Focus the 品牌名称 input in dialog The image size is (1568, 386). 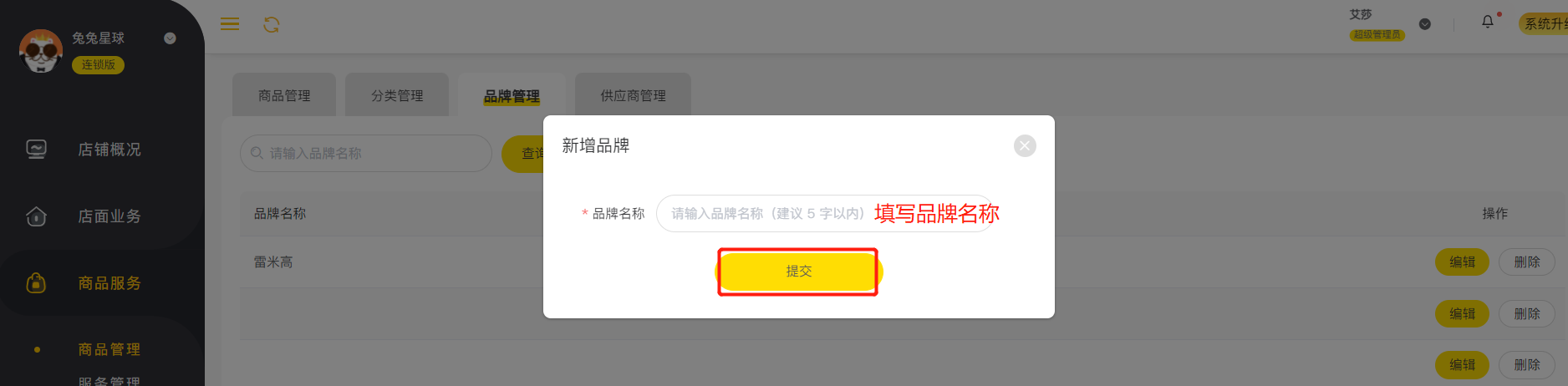[x=826, y=214]
